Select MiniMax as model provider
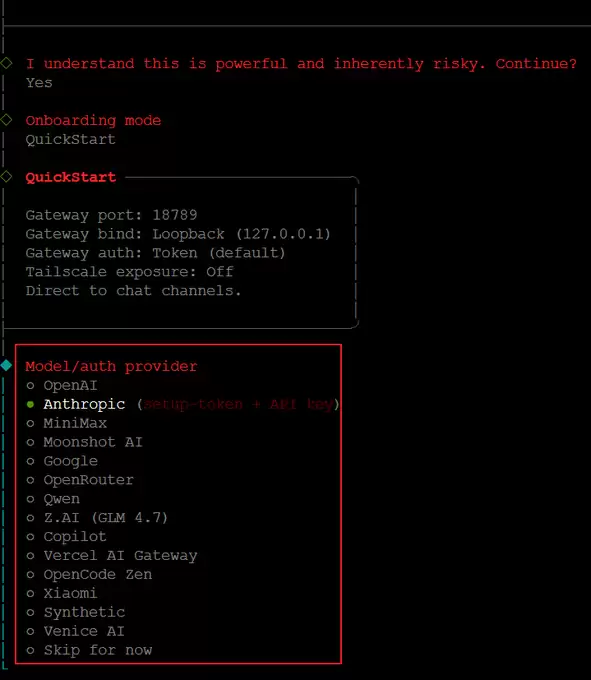The image size is (591, 680). click(x=66, y=423)
